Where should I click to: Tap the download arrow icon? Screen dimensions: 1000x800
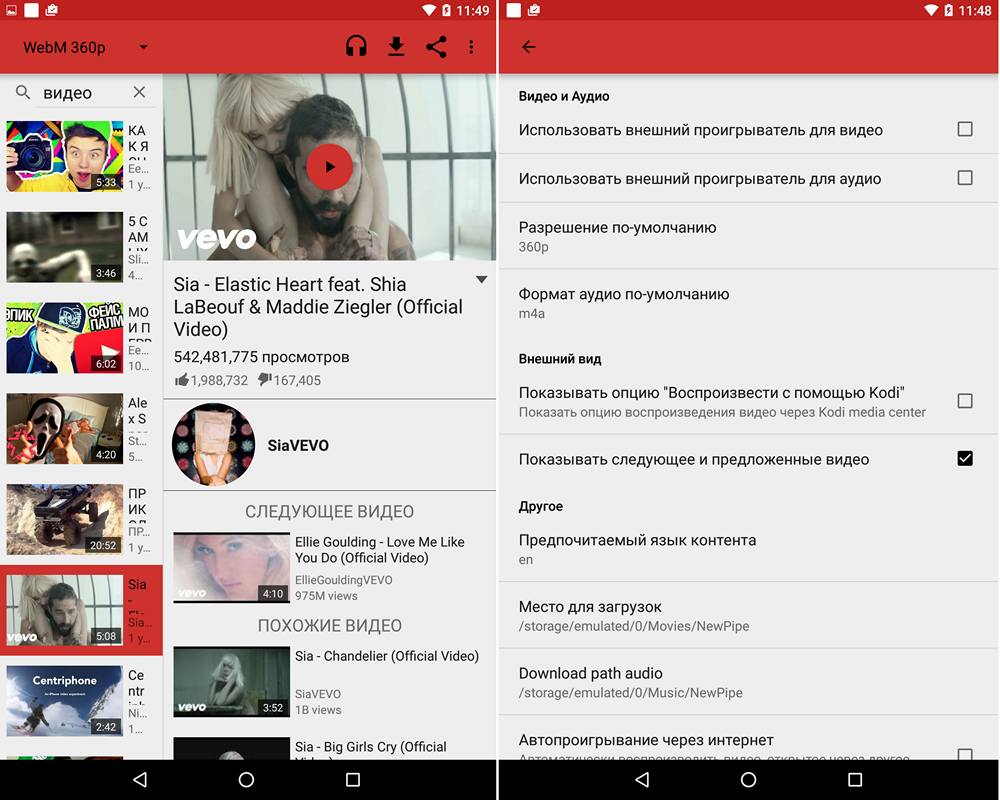[x=396, y=47]
